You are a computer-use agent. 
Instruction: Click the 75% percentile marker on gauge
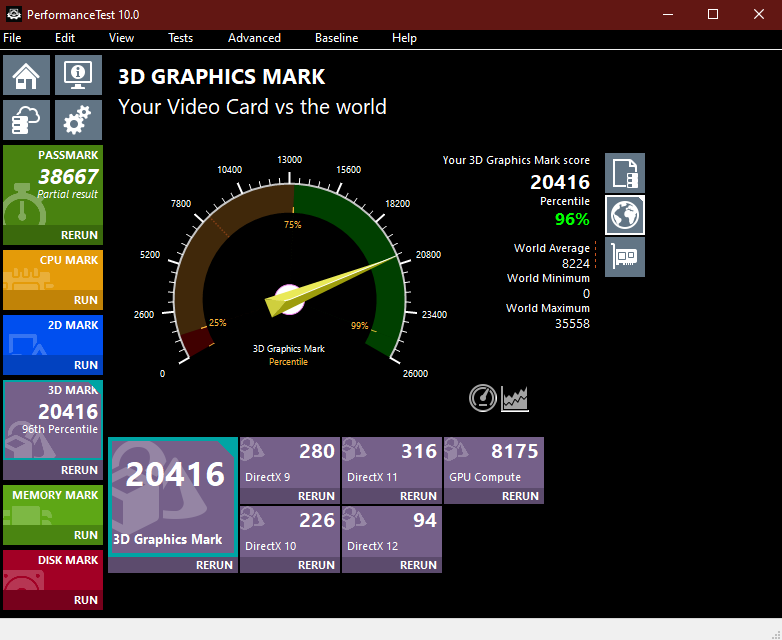point(293,225)
